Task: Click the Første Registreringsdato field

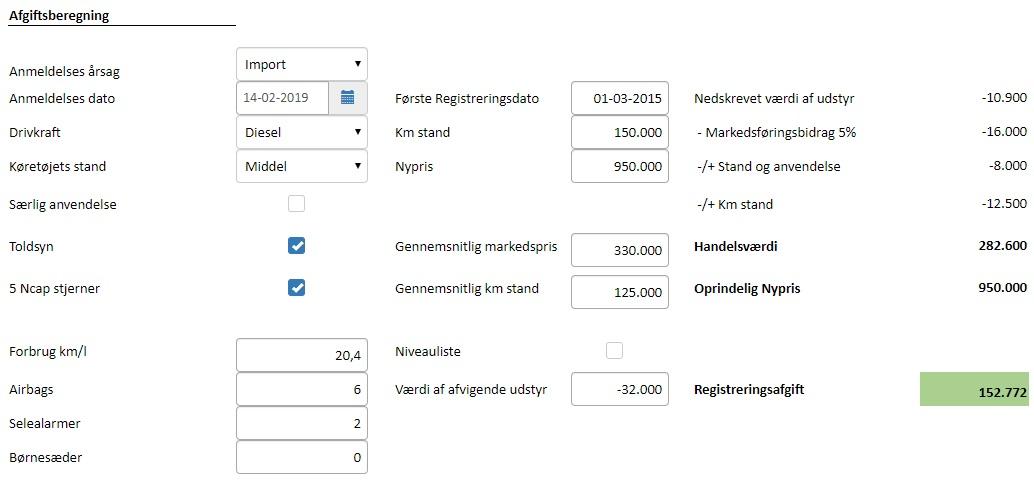Action: coord(619,98)
